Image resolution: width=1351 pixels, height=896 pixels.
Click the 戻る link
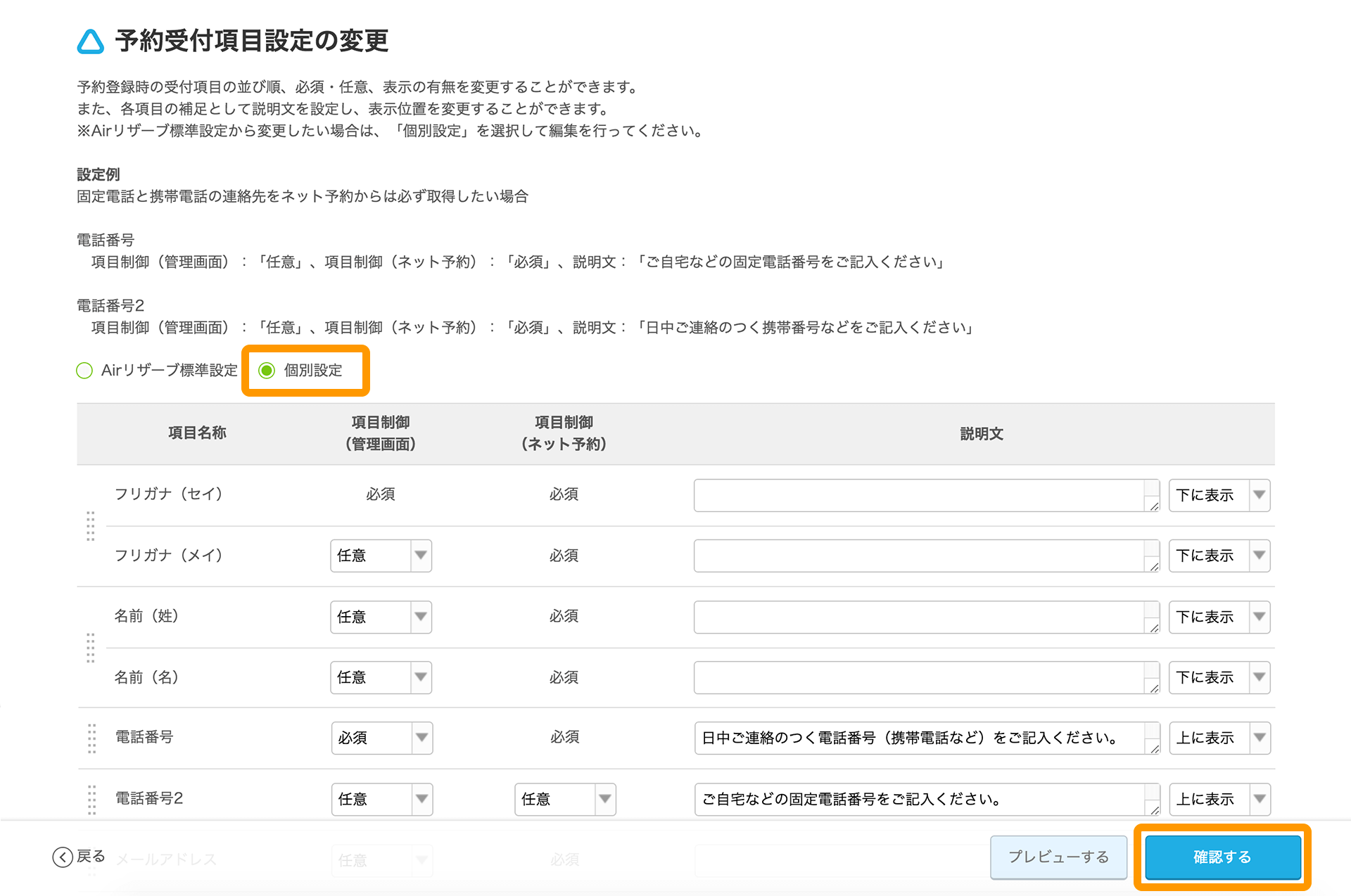(x=91, y=857)
